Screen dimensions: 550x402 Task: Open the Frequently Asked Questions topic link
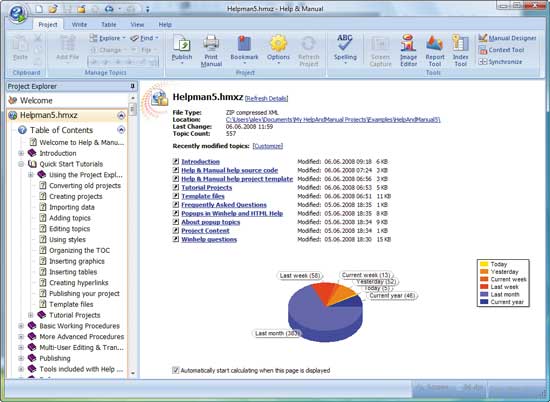(x=224, y=205)
